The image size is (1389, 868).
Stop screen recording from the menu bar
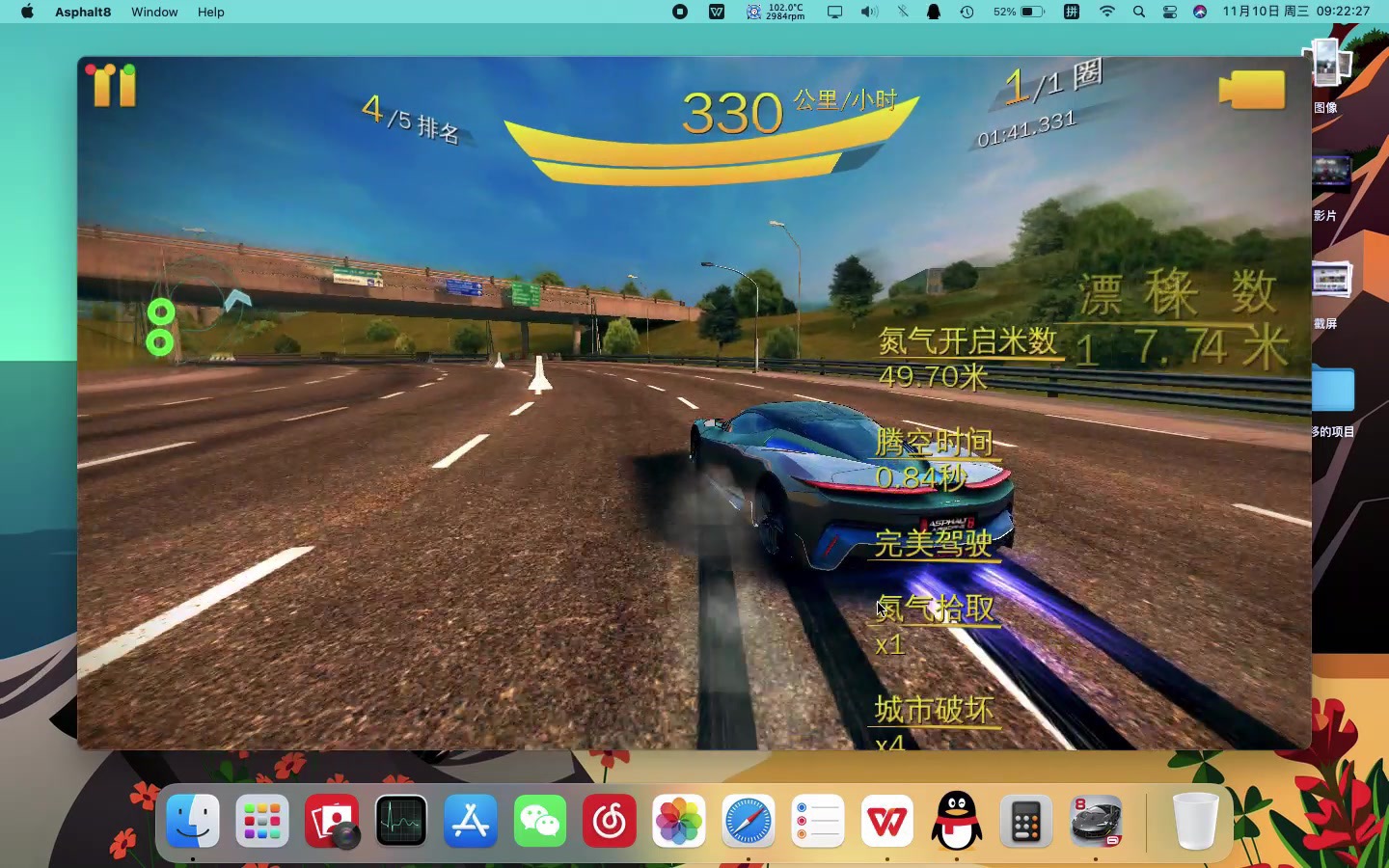point(680,12)
